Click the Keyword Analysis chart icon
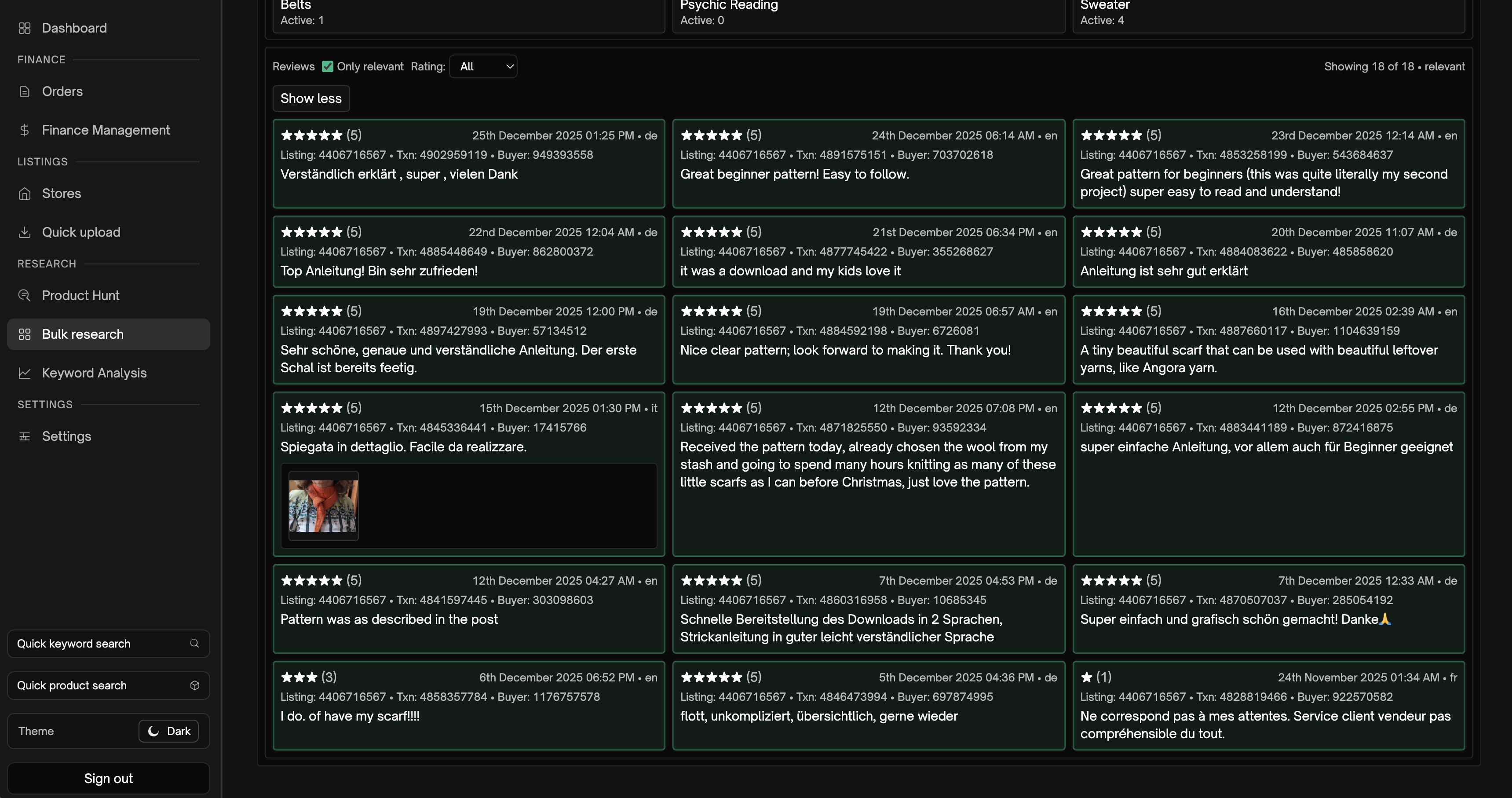 click(x=24, y=373)
